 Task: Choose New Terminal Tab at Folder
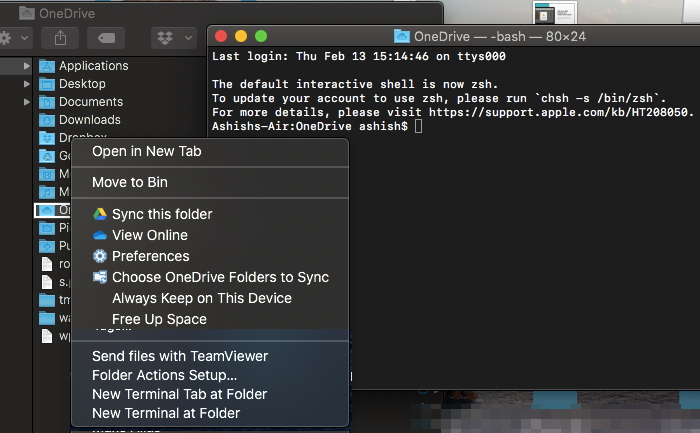click(210, 395)
